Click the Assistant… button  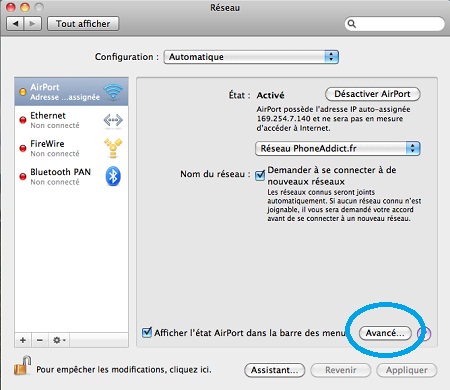275,370
